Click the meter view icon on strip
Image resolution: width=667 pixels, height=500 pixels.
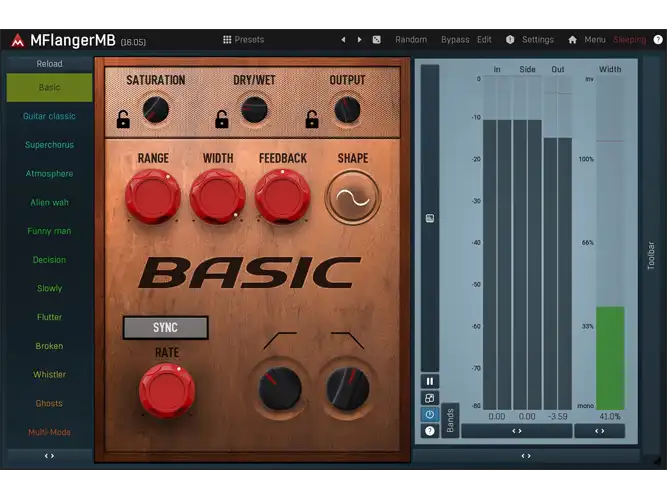point(430,218)
